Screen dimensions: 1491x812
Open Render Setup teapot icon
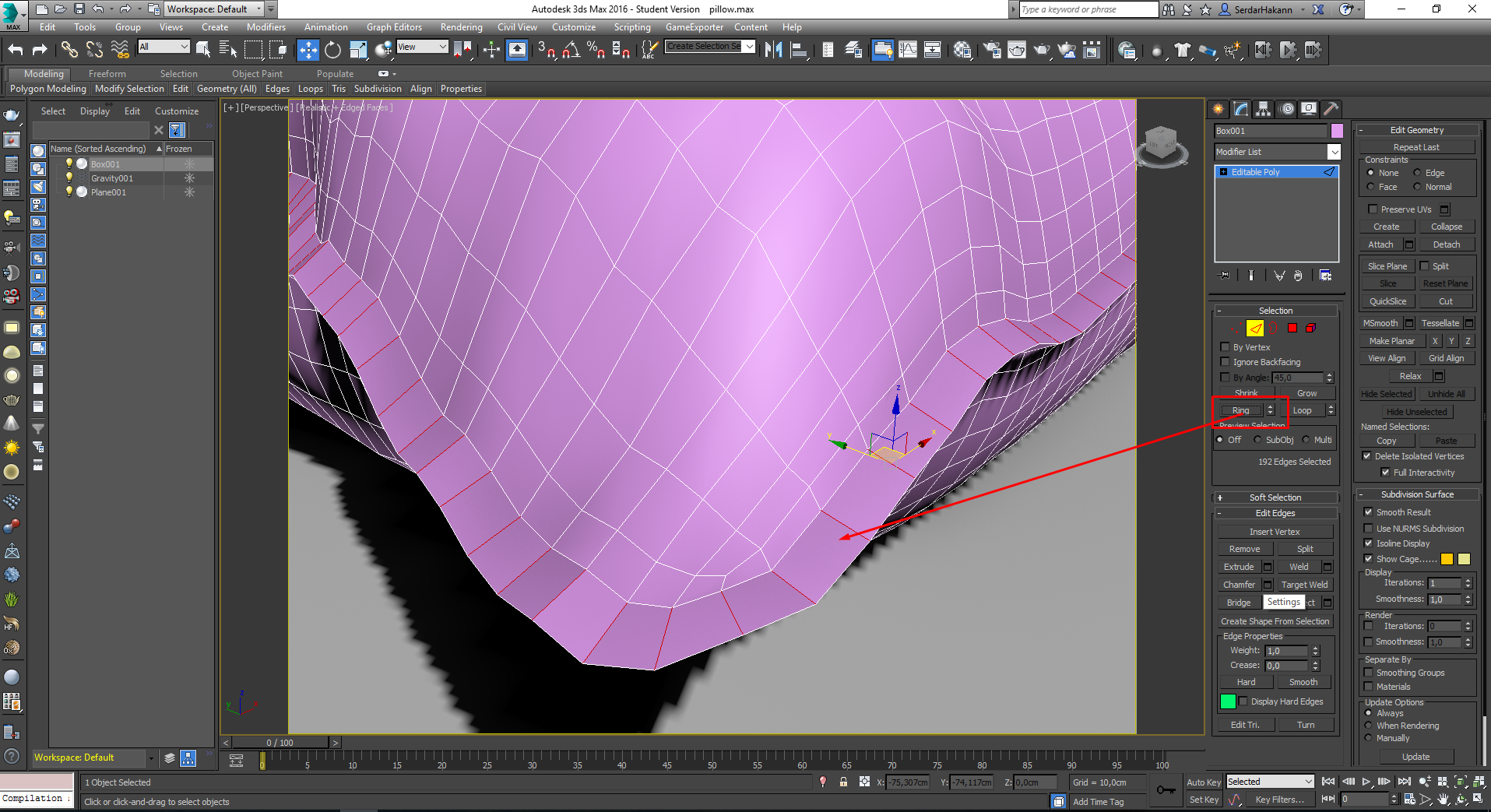[992, 50]
